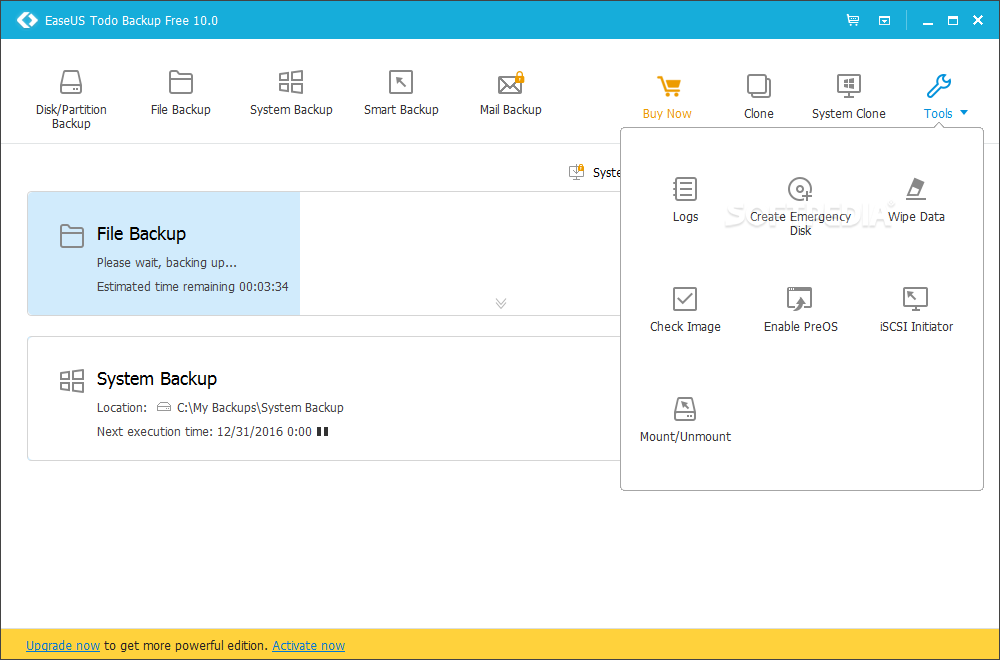Select Enable PreOS option

(800, 309)
